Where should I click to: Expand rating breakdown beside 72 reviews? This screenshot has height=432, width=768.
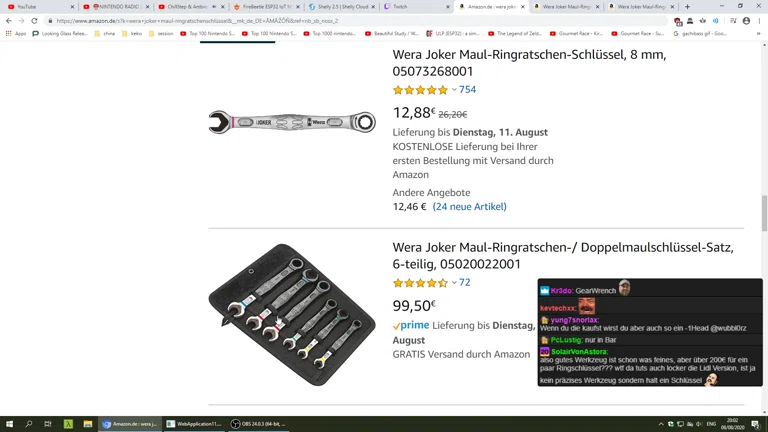(x=454, y=283)
